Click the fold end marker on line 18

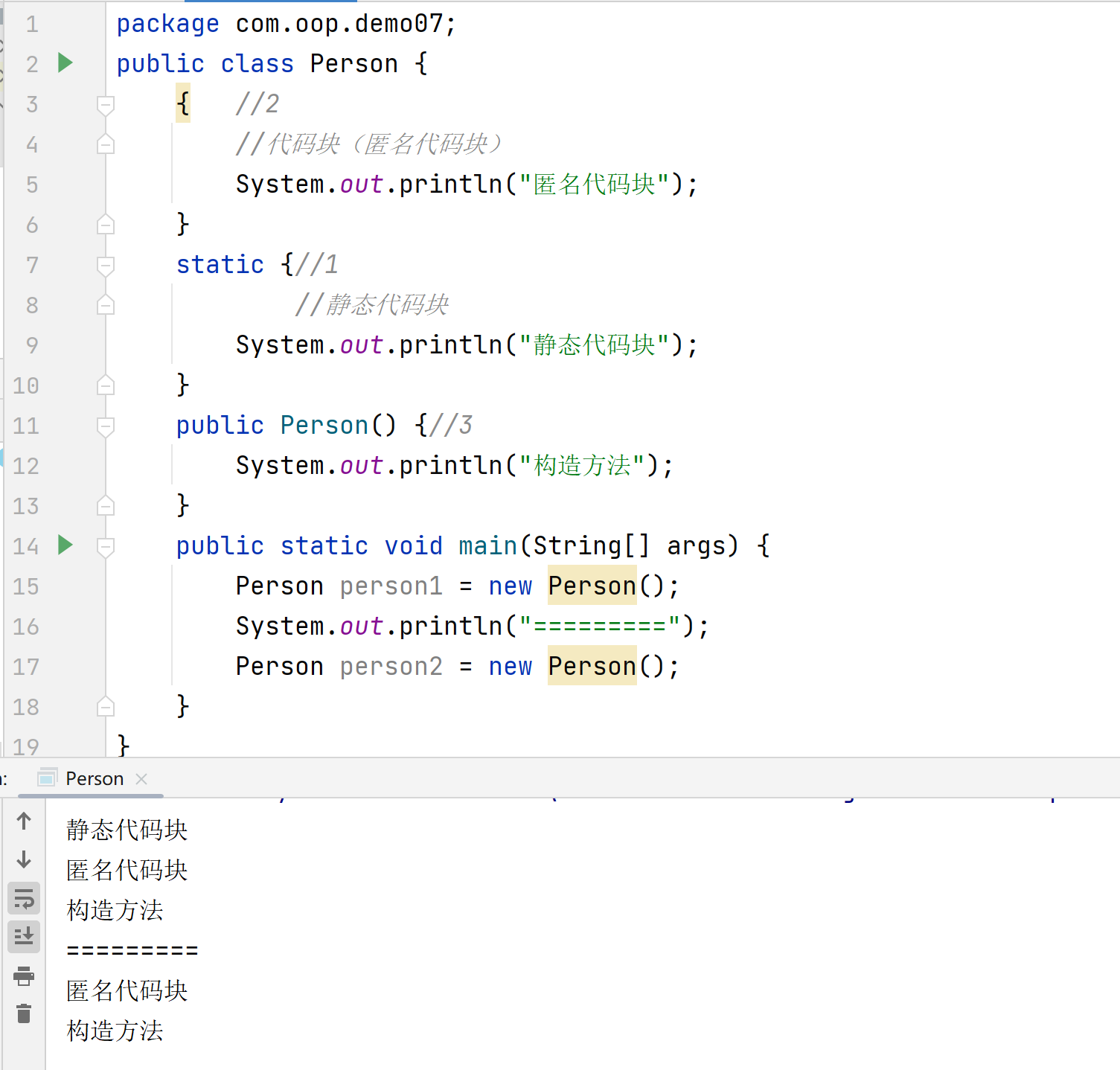(106, 706)
